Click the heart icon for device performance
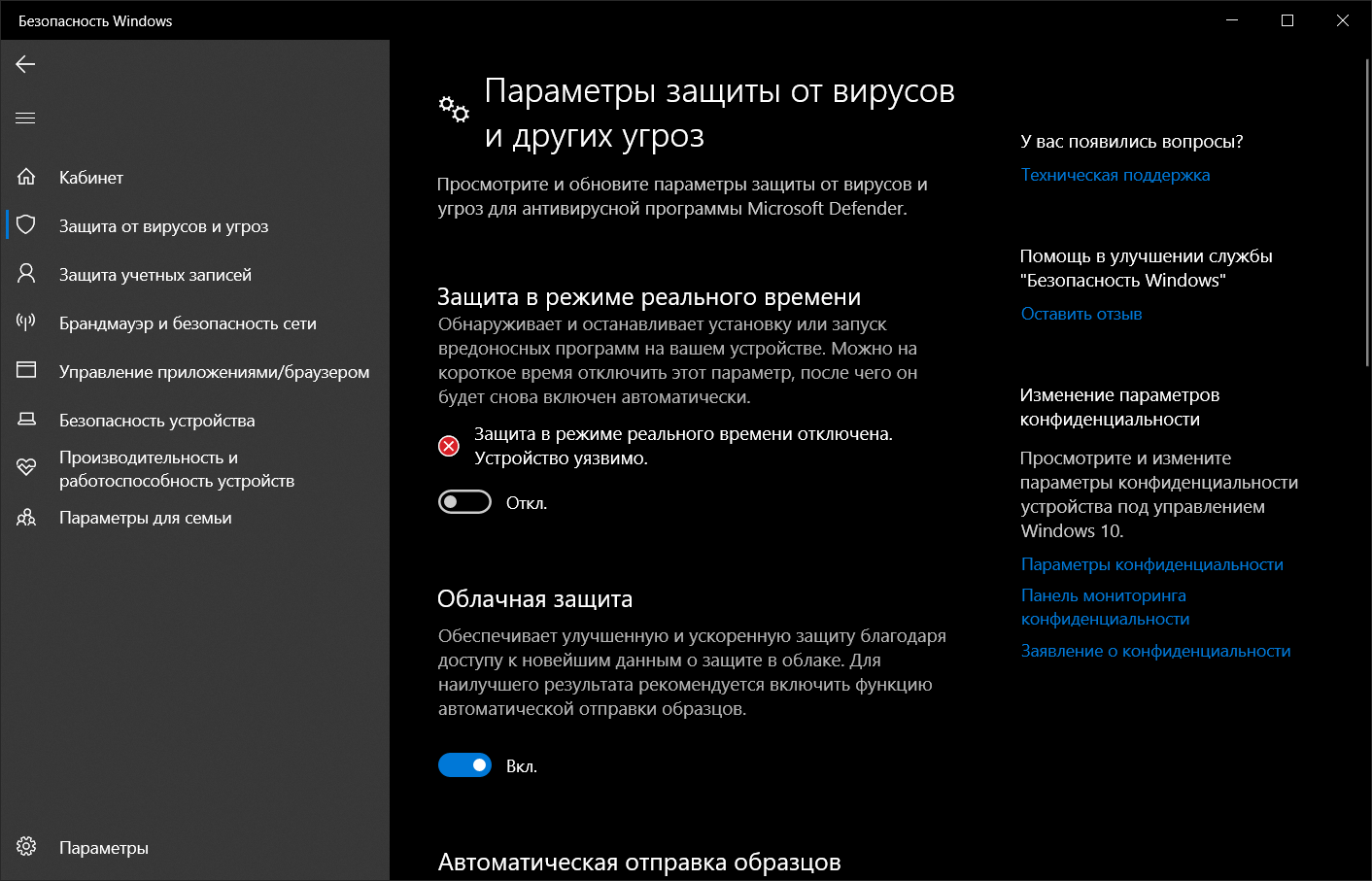The width and height of the screenshot is (1372, 881). (26, 468)
